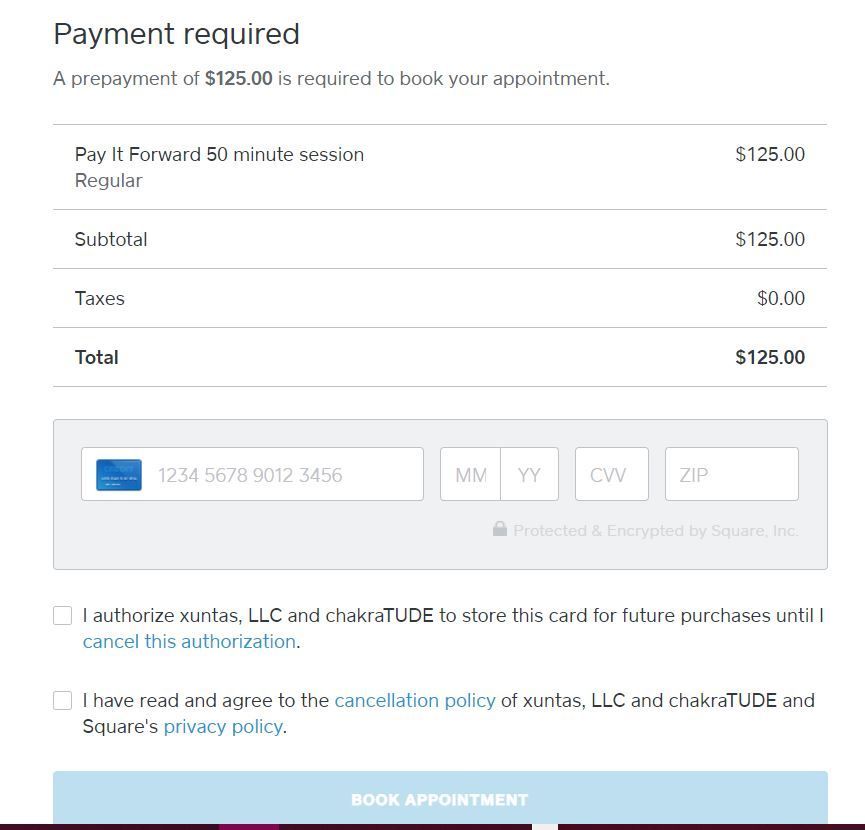Select the 'Pay It Forward 50 minute session' item
The height and width of the screenshot is (830, 865).
[219, 155]
